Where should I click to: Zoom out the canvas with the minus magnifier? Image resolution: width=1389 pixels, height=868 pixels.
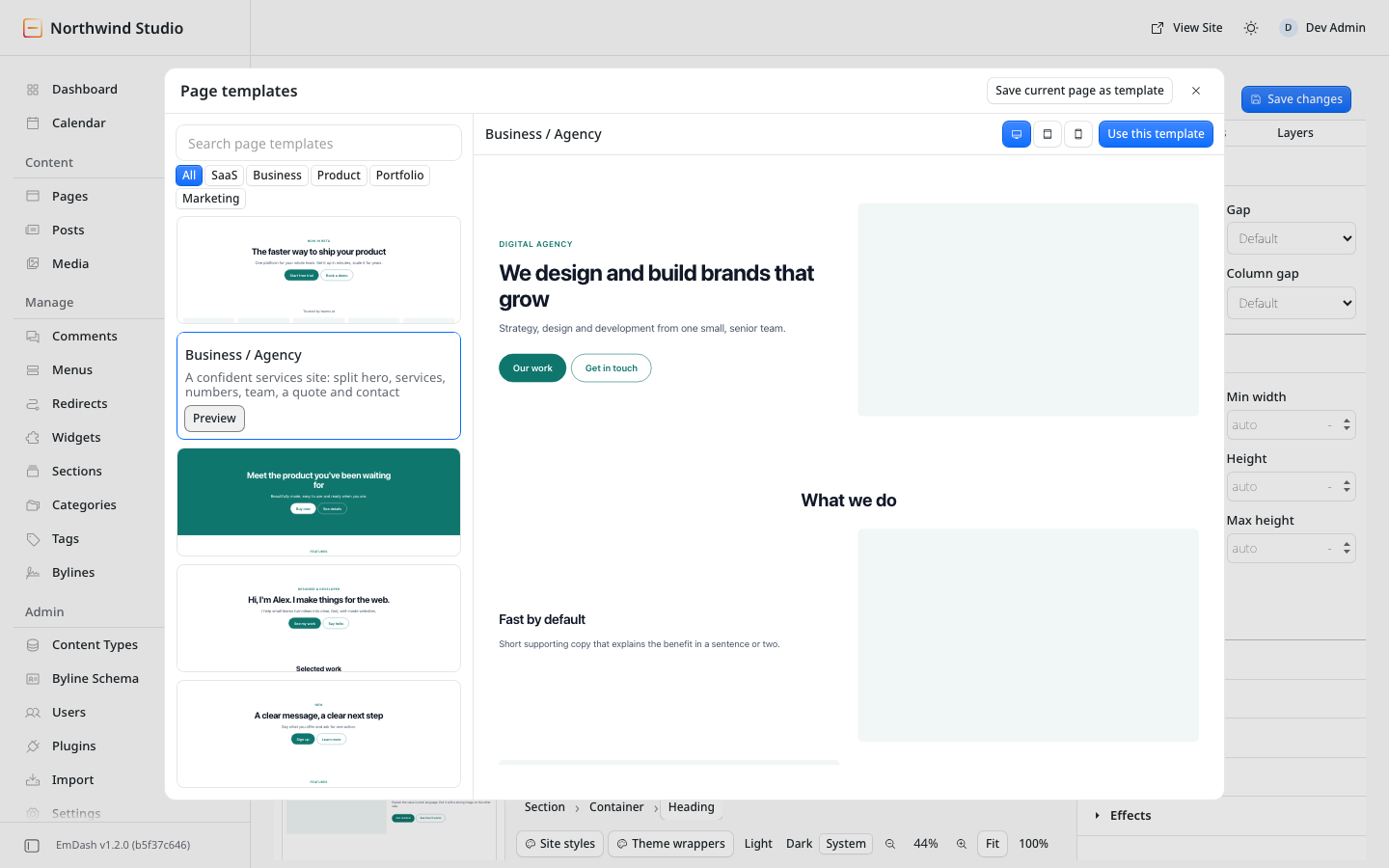pyautogui.click(x=890, y=844)
